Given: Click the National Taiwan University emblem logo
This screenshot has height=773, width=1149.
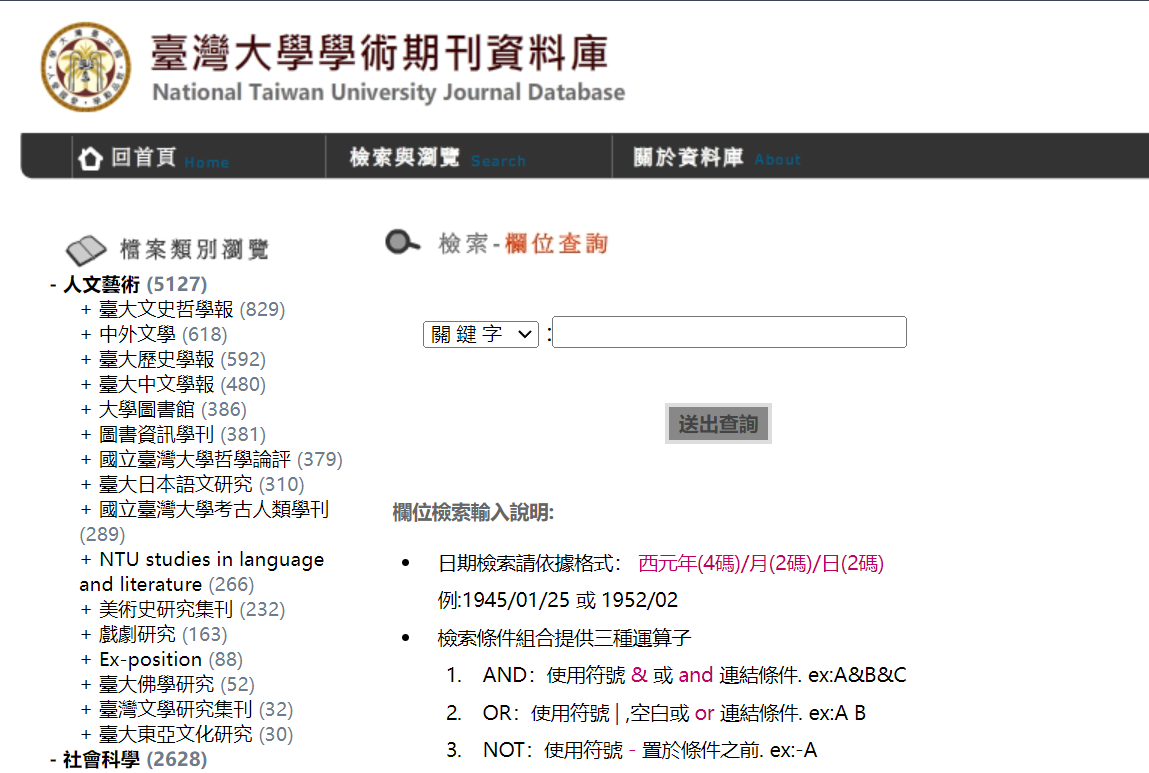Looking at the screenshot, I should (86, 67).
